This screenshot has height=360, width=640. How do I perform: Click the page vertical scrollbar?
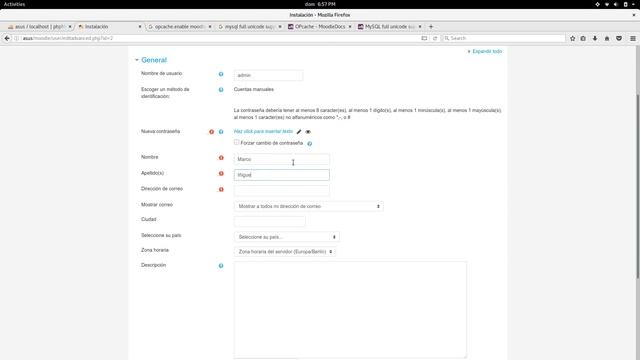pyautogui.click(x=638, y=186)
